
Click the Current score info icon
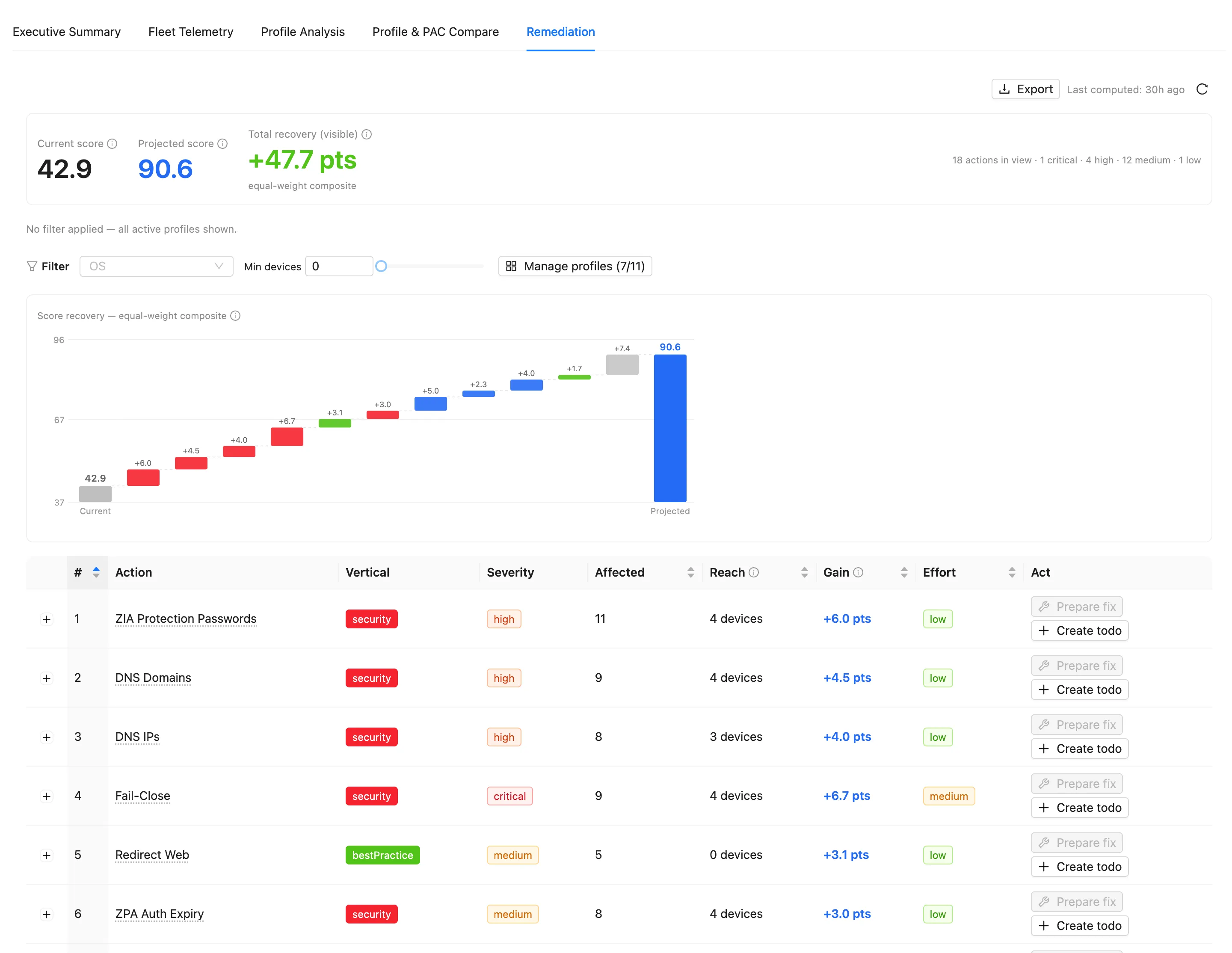pos(112,144)
